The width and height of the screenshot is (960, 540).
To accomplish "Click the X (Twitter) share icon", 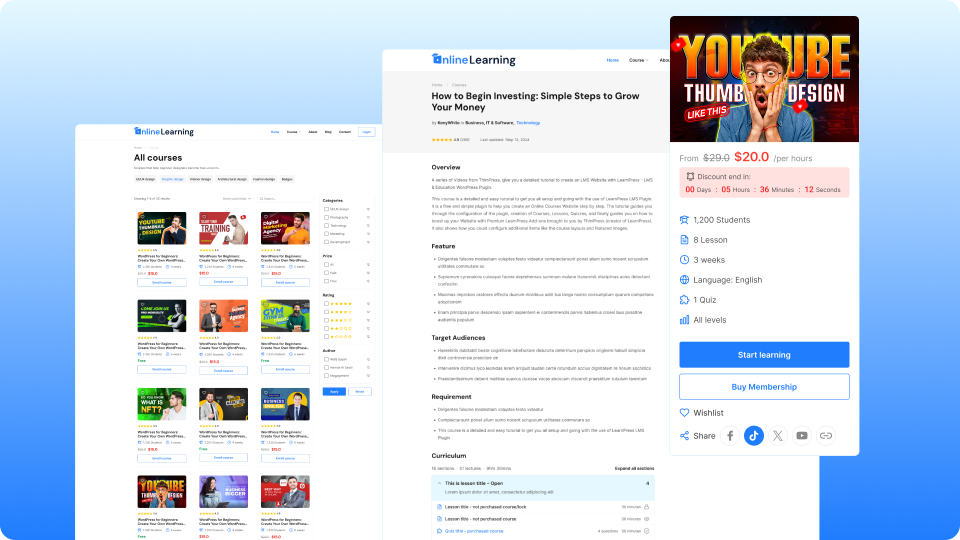I will tap(778, 436).
